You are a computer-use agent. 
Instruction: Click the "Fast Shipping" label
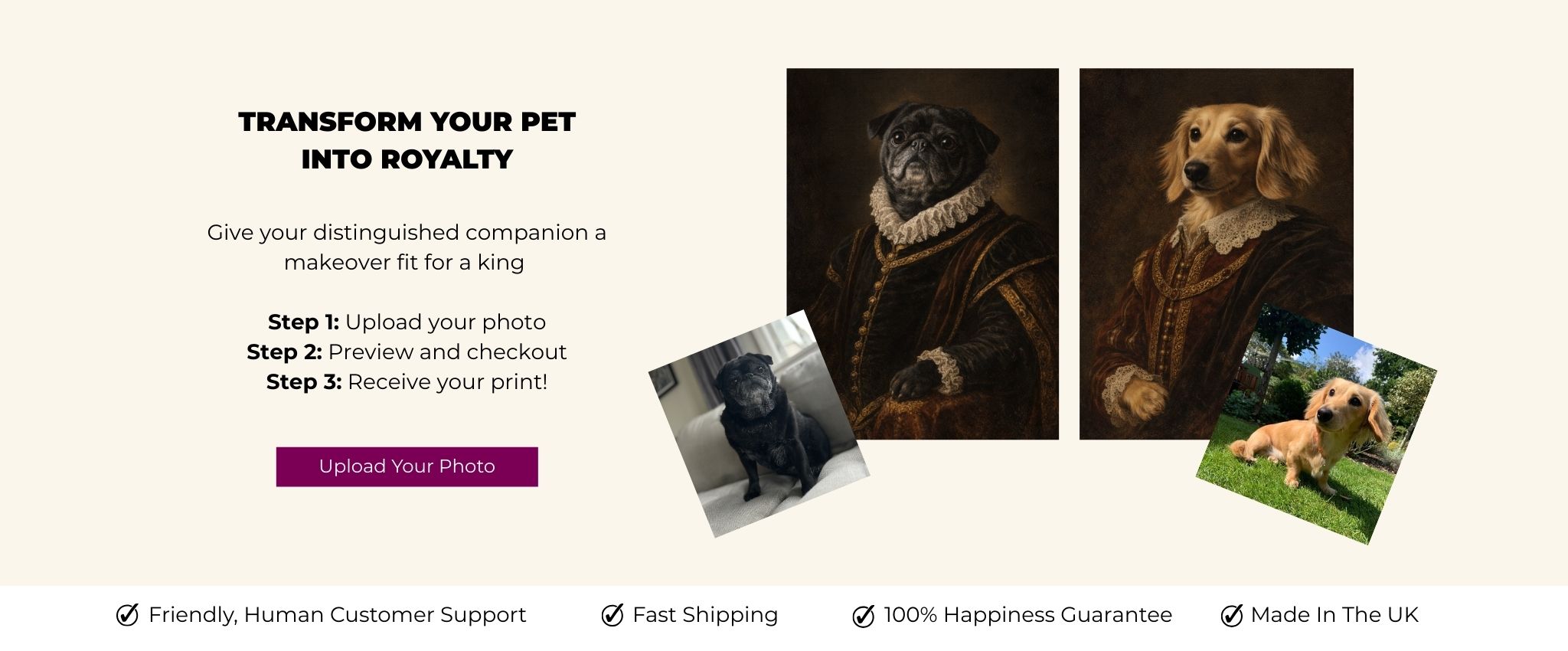704,615
